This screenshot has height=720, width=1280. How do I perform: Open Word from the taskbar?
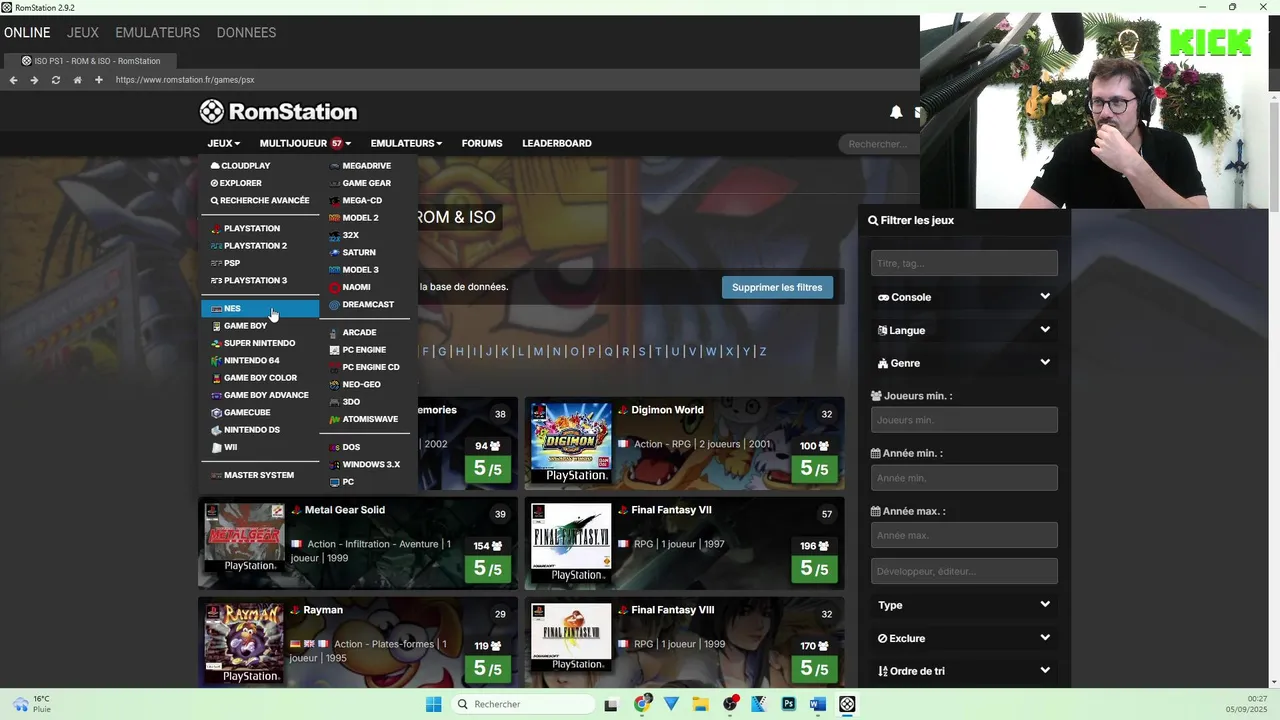[x=817, y=704]
